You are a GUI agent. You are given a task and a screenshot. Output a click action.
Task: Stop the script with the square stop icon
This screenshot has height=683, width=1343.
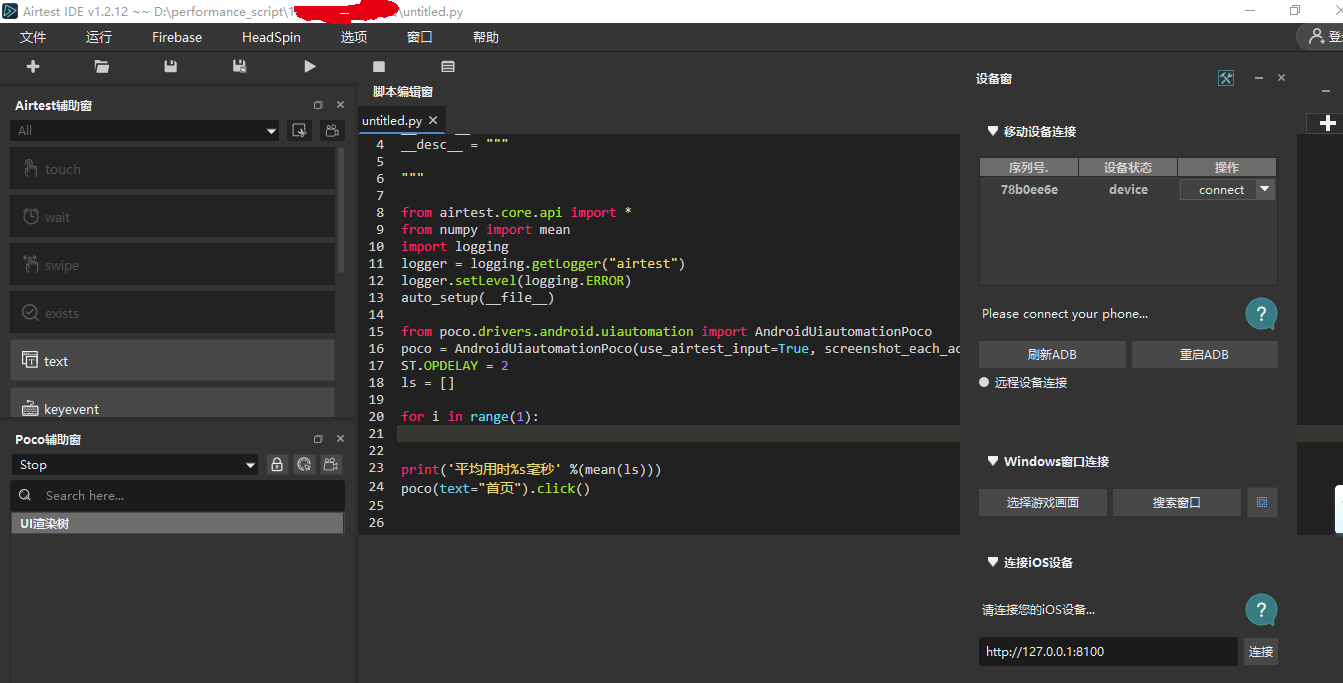pos(379,66)
